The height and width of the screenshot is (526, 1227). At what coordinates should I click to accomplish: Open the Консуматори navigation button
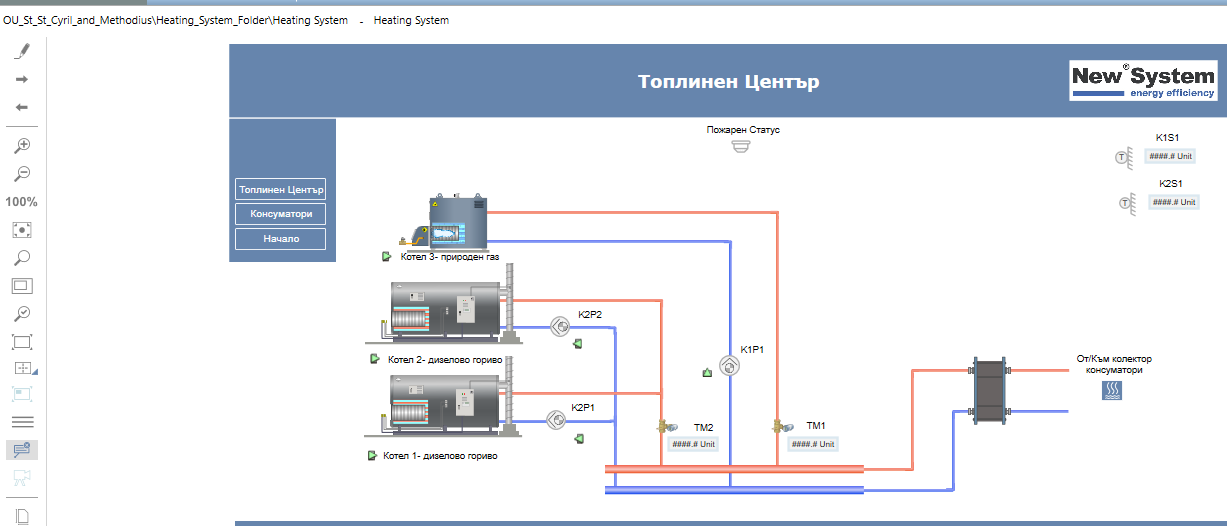(x=281, y=214)
